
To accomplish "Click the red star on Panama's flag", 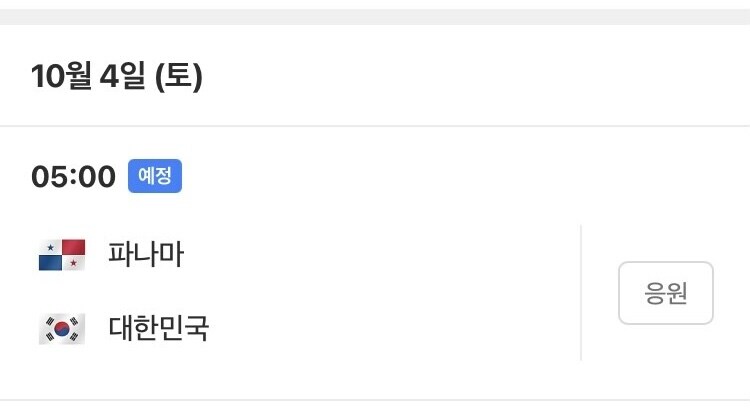I will pyautogui.click(x=73, y=264).
